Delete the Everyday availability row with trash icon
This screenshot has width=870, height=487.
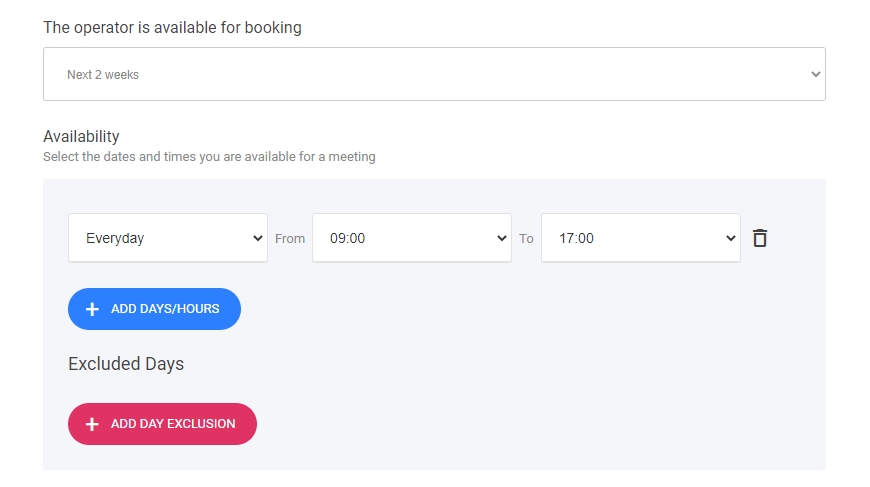[x=760, y=238]
